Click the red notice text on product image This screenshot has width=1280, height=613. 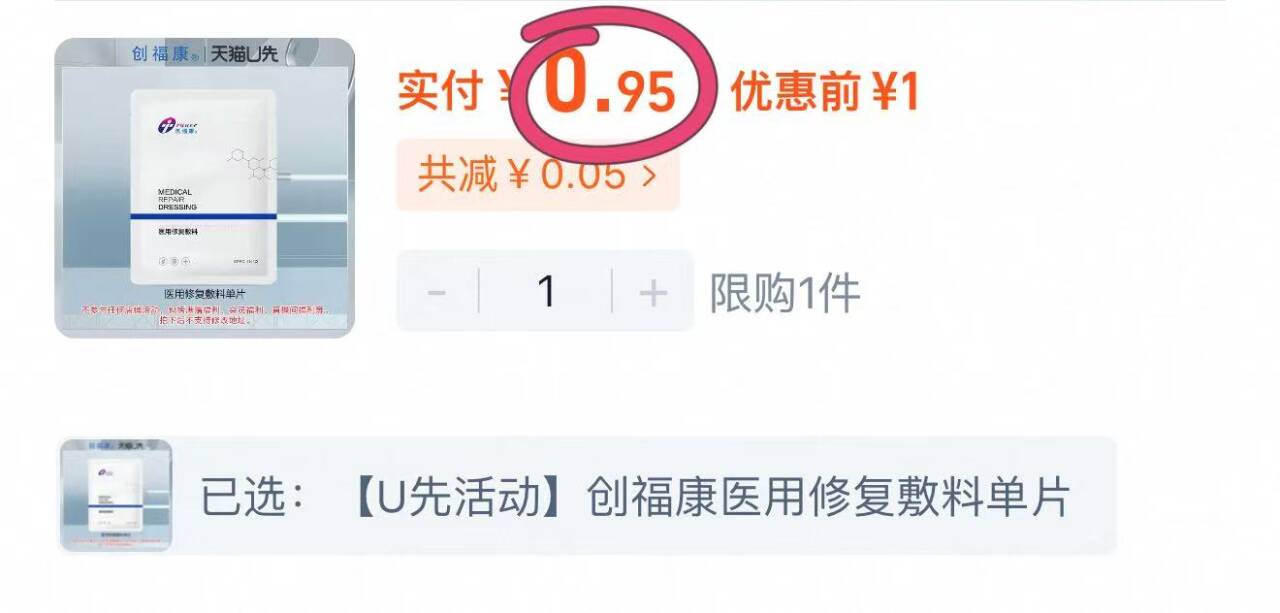click(x=205, y=315)
